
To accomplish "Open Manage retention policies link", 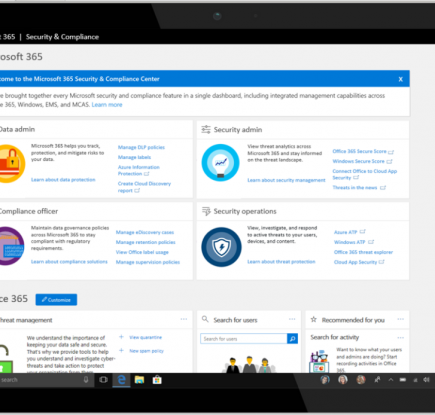I will tap(145, 242).
